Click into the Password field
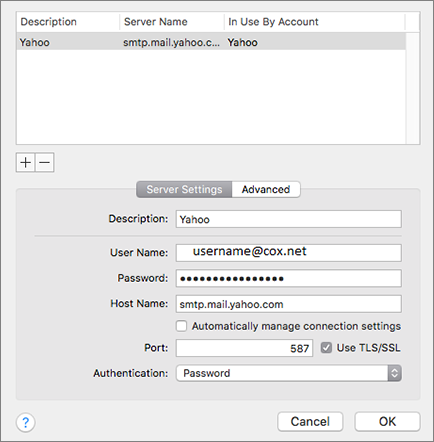Screen dimensions: 434x442 tap(289, 278)
